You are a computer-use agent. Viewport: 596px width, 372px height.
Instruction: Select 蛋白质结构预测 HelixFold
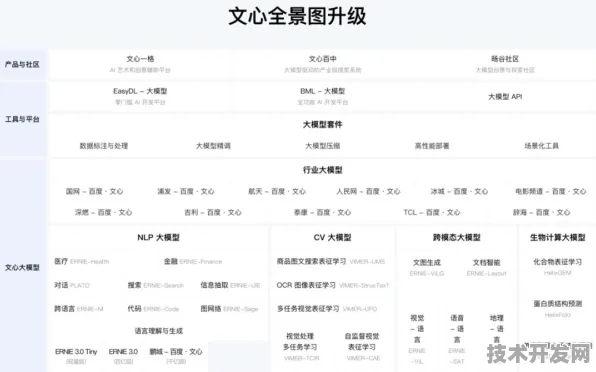pos(558,309)
